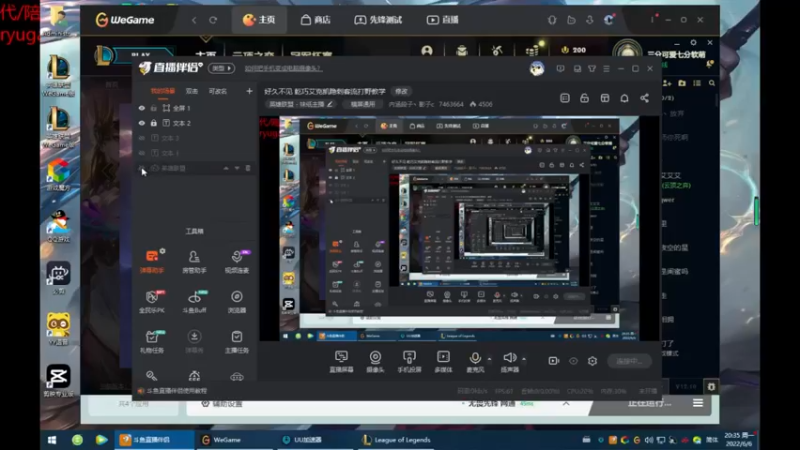The width and height of the screenshot is (800, 450).
Task: Open the 弹幕助手 tool in toolbox
Action: tap(152, 261)
